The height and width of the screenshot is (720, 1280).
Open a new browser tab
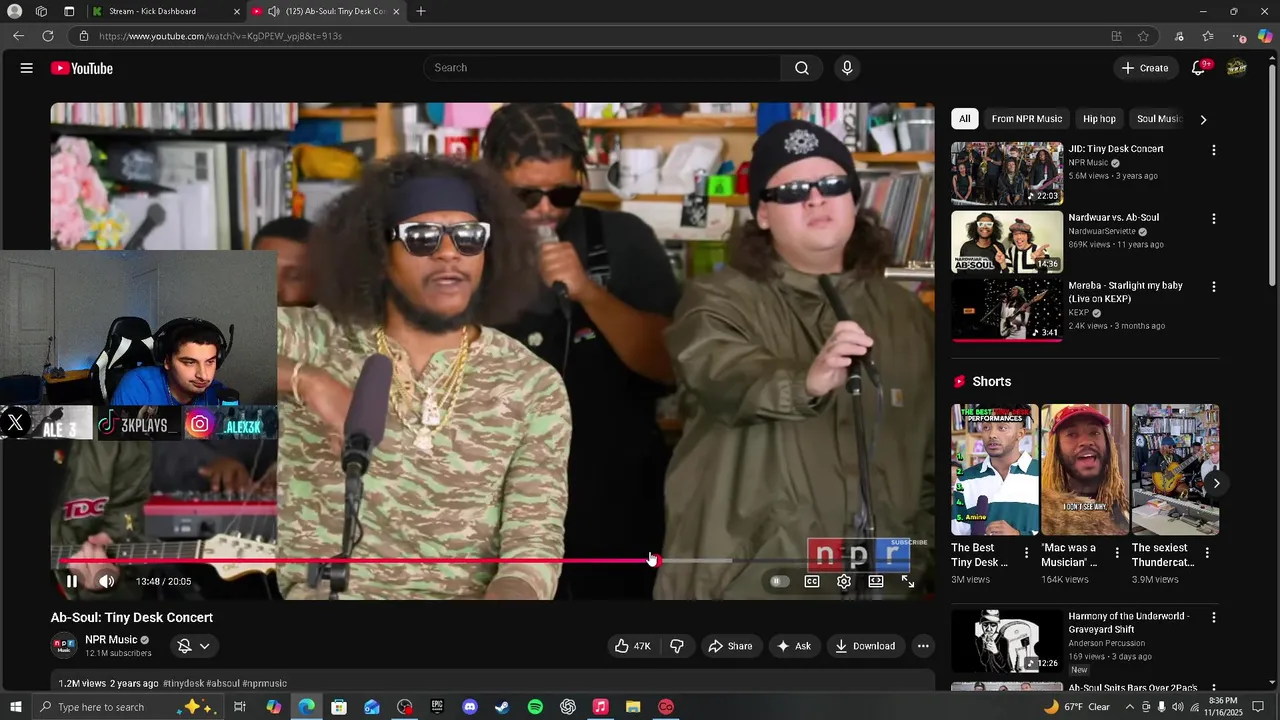(421, 11)
